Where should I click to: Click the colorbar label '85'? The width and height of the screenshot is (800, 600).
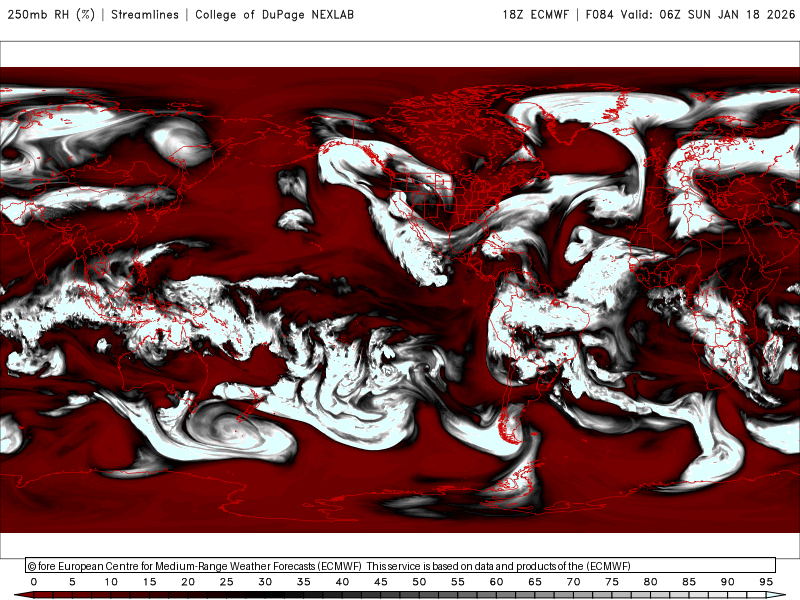point(689,582)
